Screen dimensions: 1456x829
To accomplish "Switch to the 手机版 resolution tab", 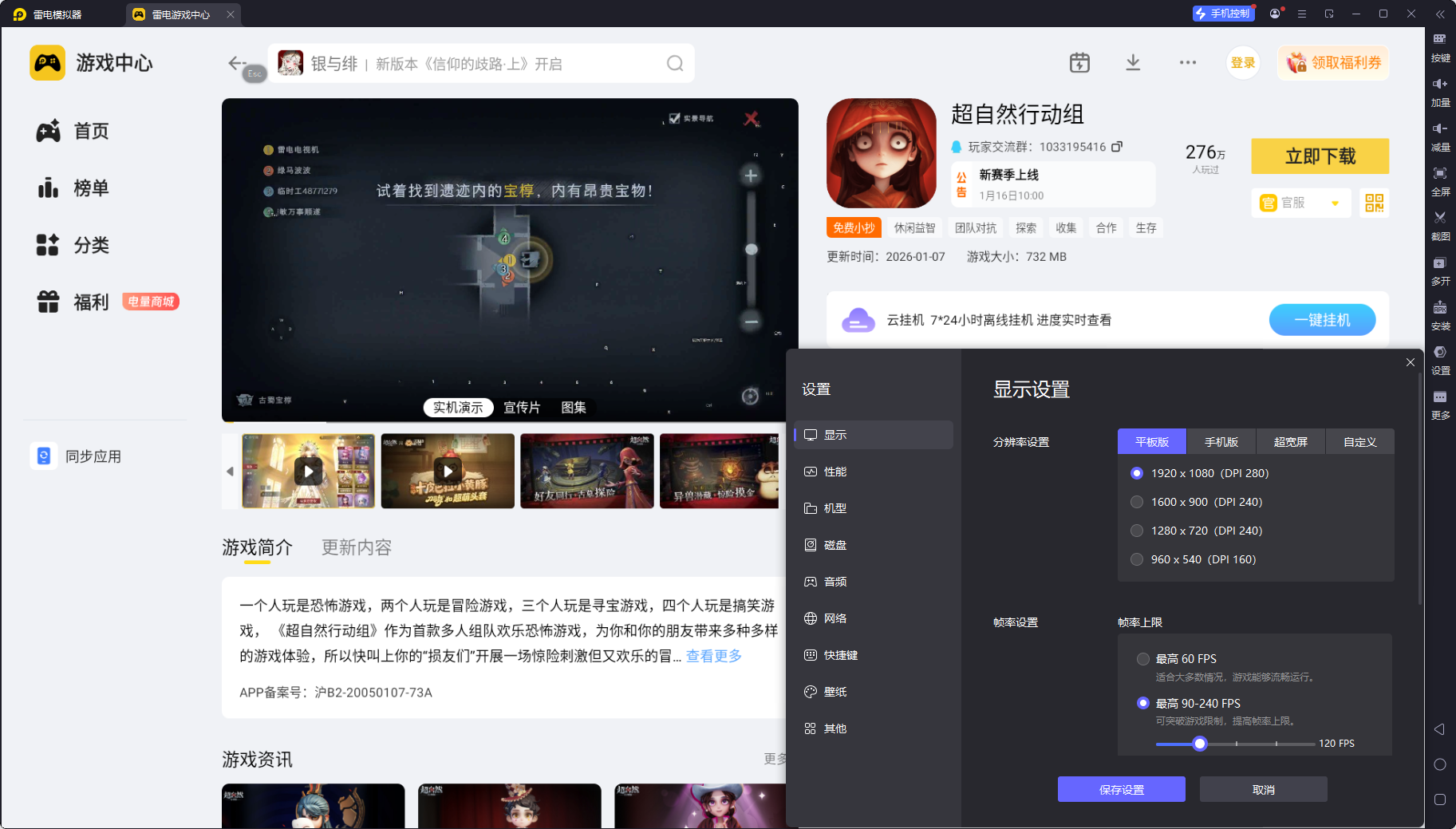I will [x=1221, y=441].
